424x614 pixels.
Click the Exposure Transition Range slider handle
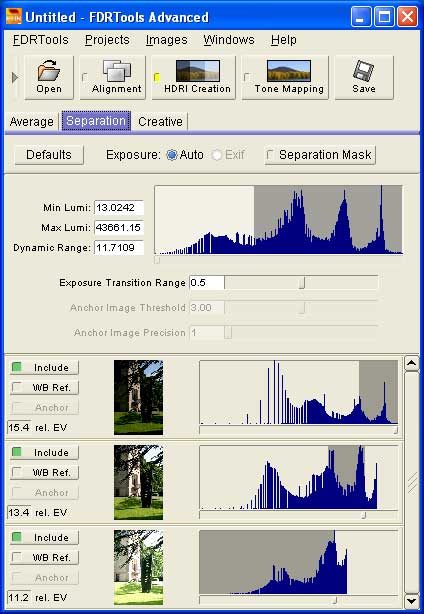[x=301, y=283]
